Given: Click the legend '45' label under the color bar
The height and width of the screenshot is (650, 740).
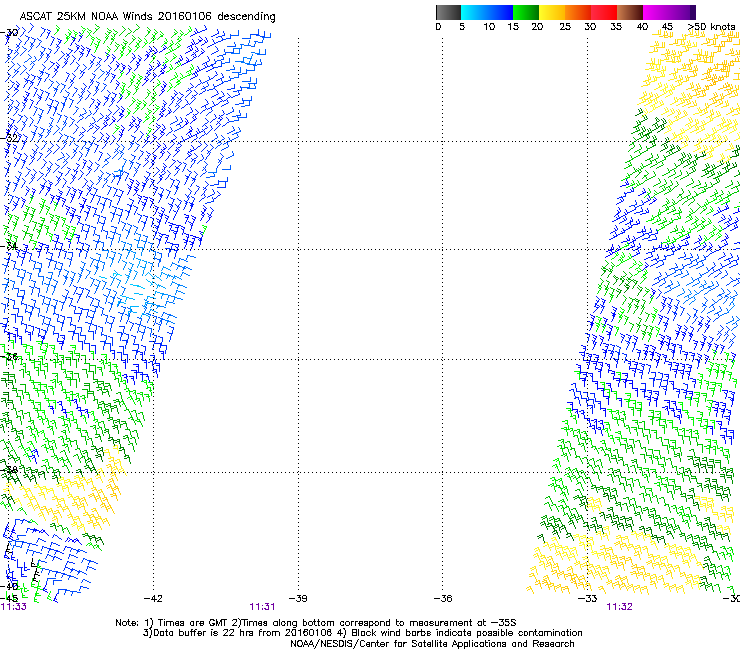Looking at the screenshot, I should (667, 27).
